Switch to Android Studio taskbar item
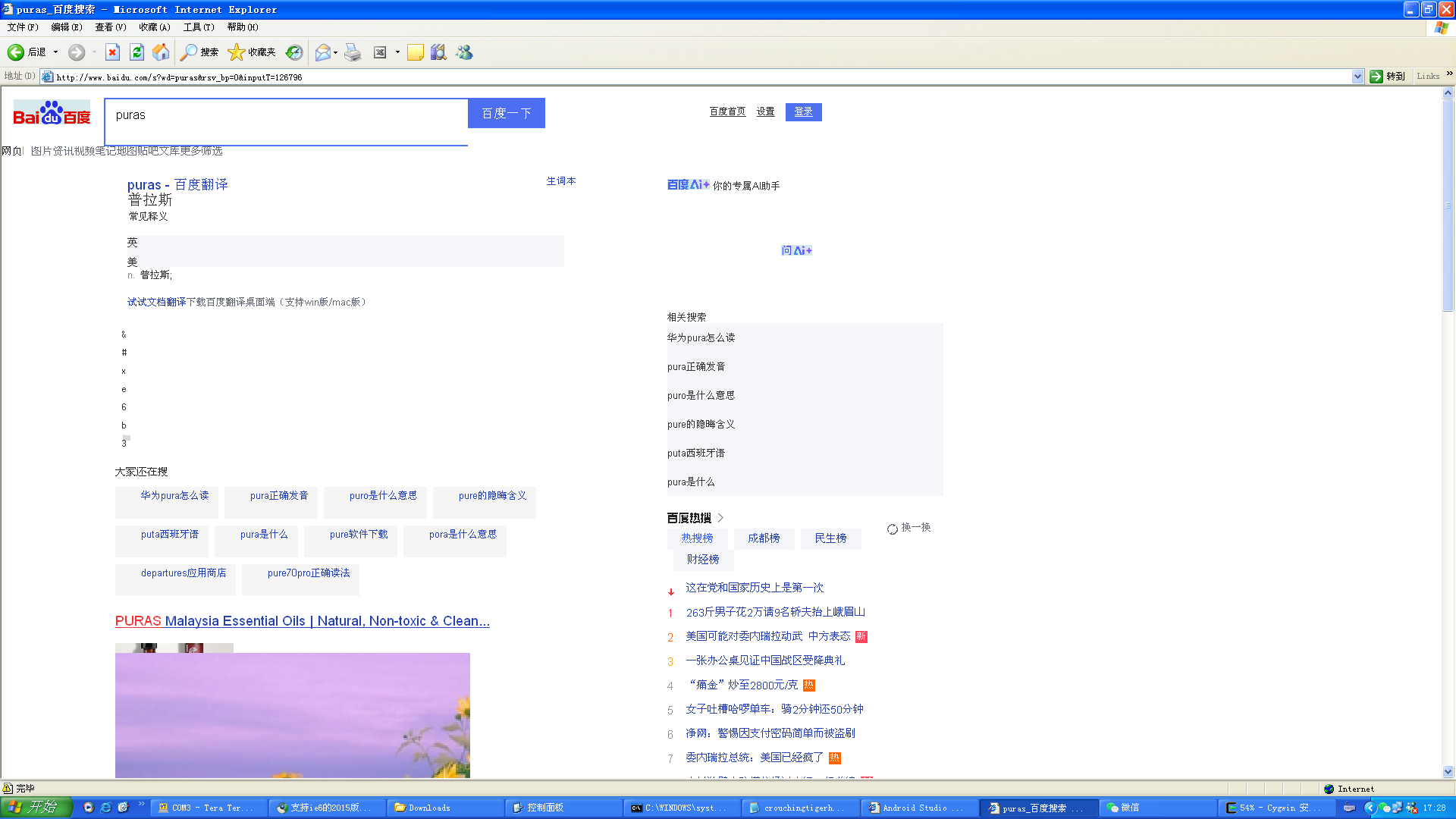Image resolution: width=1456 pixels, height=819 pixels. (x=919, y=808)
